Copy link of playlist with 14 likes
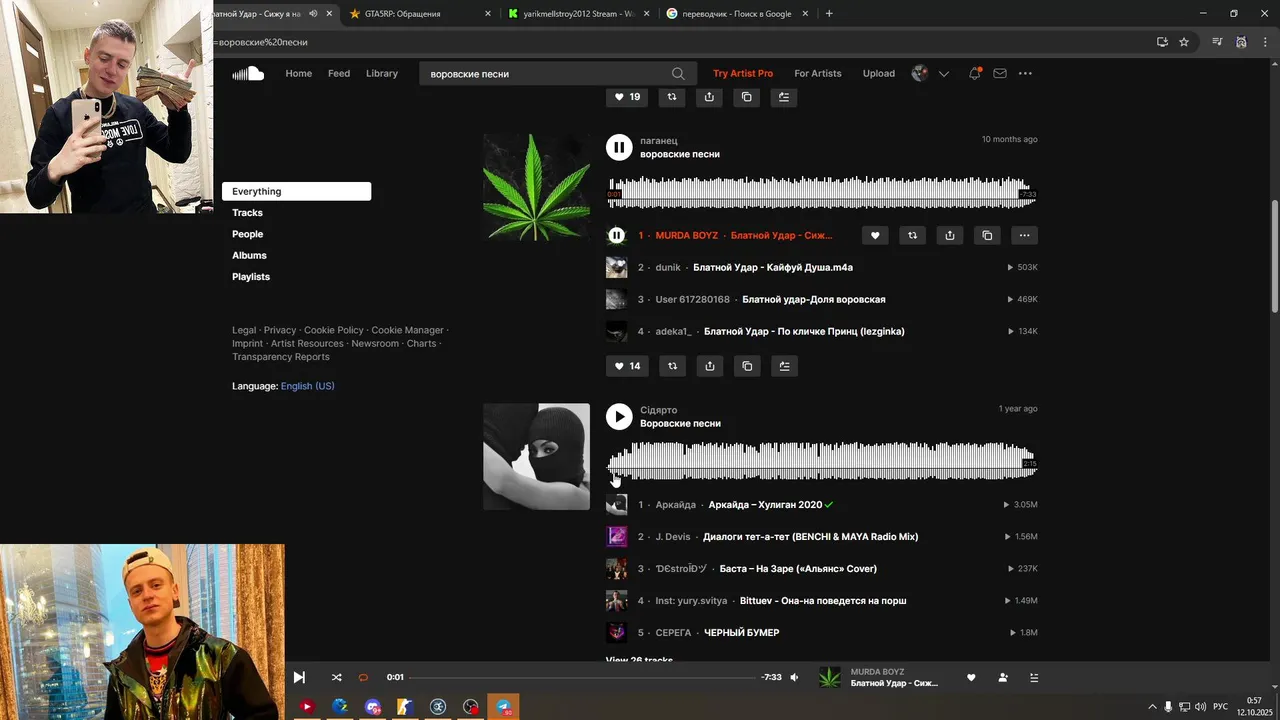 point(747,366)
